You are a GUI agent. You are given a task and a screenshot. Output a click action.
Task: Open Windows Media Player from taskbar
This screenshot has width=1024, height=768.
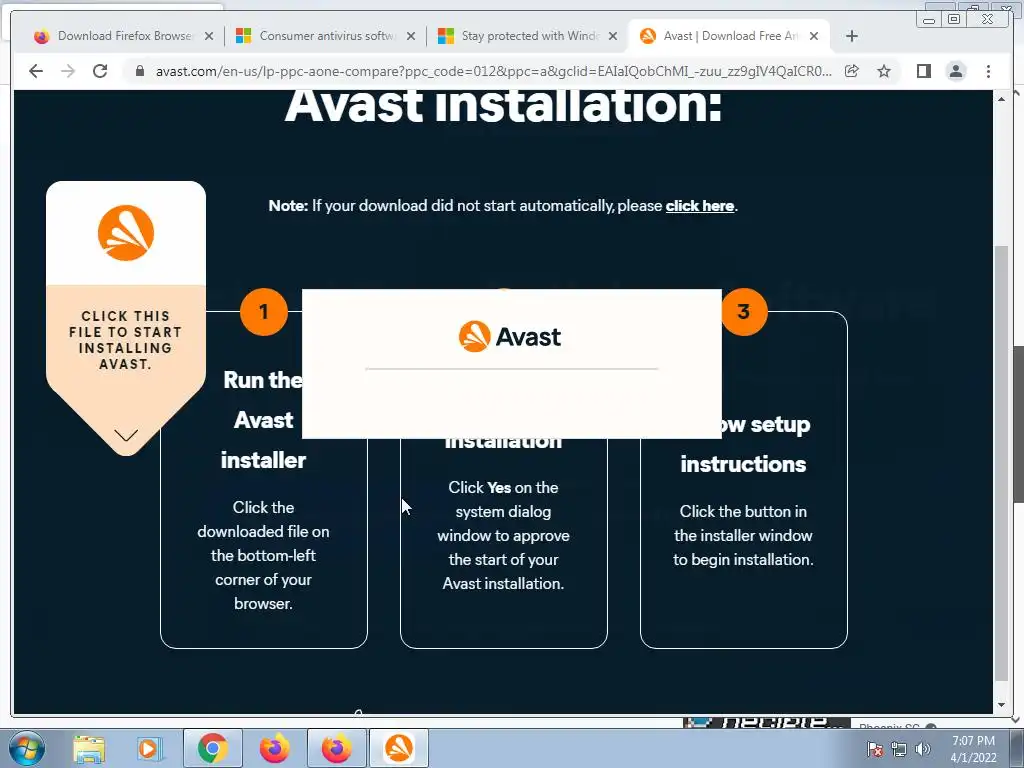coord(150,748)
